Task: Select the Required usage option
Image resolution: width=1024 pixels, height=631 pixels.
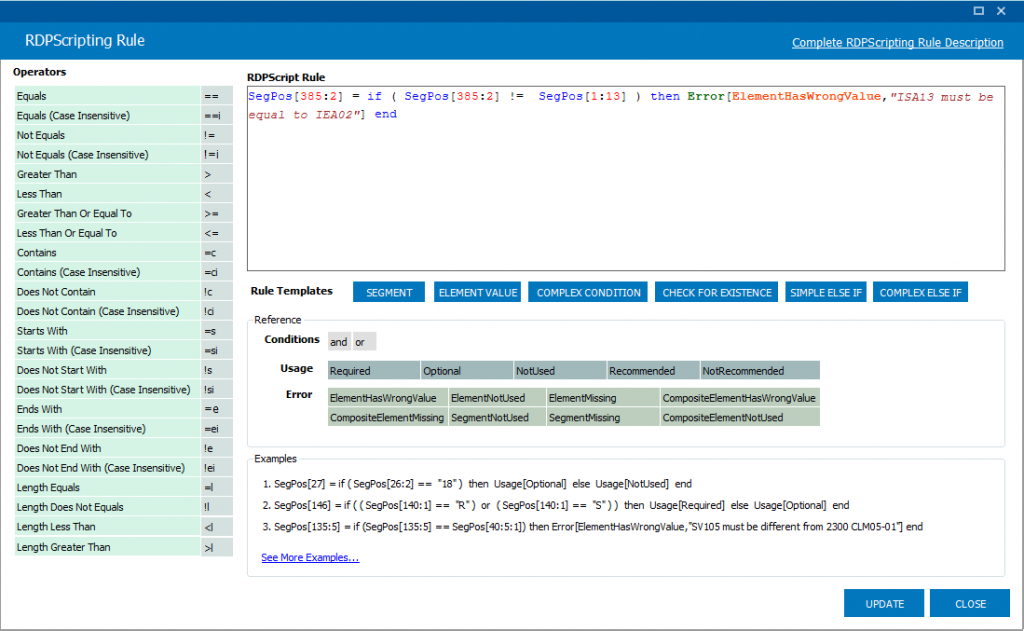Action: (373, 369)
